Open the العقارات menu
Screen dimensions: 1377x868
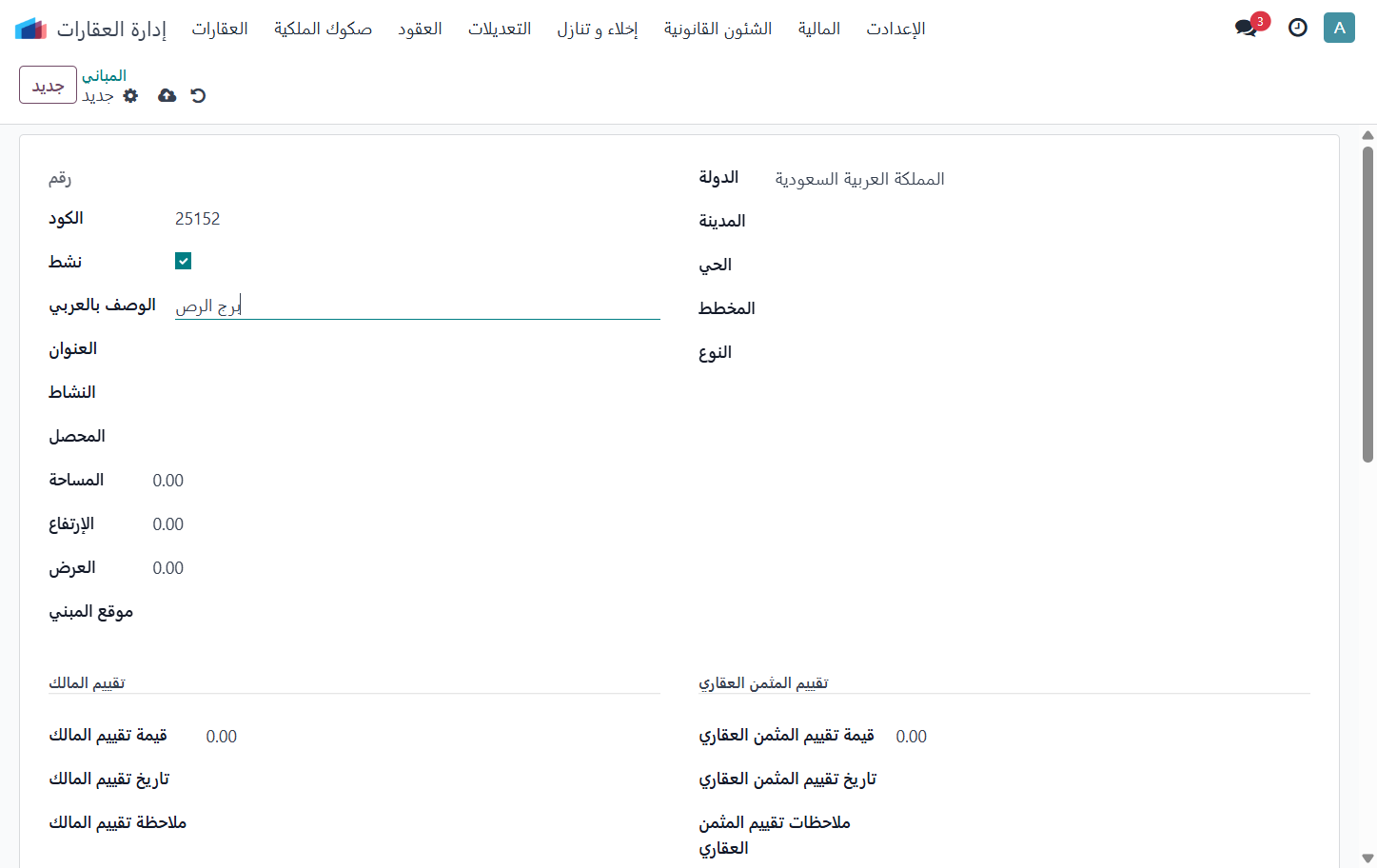220,29
